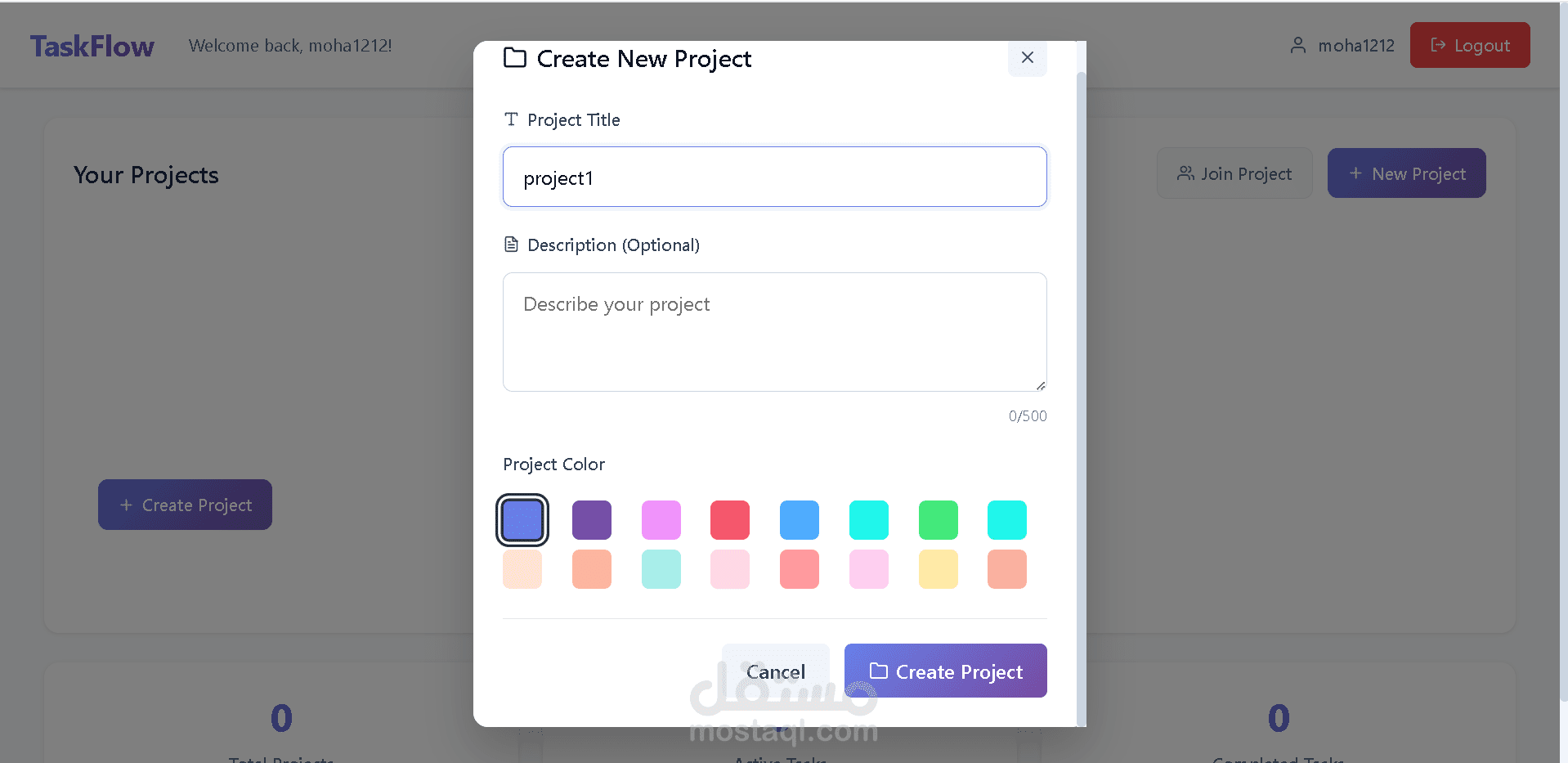Close the Create New Project dialog
This screenshot has width=1568, height=763.
click(x=1027, y=57)
